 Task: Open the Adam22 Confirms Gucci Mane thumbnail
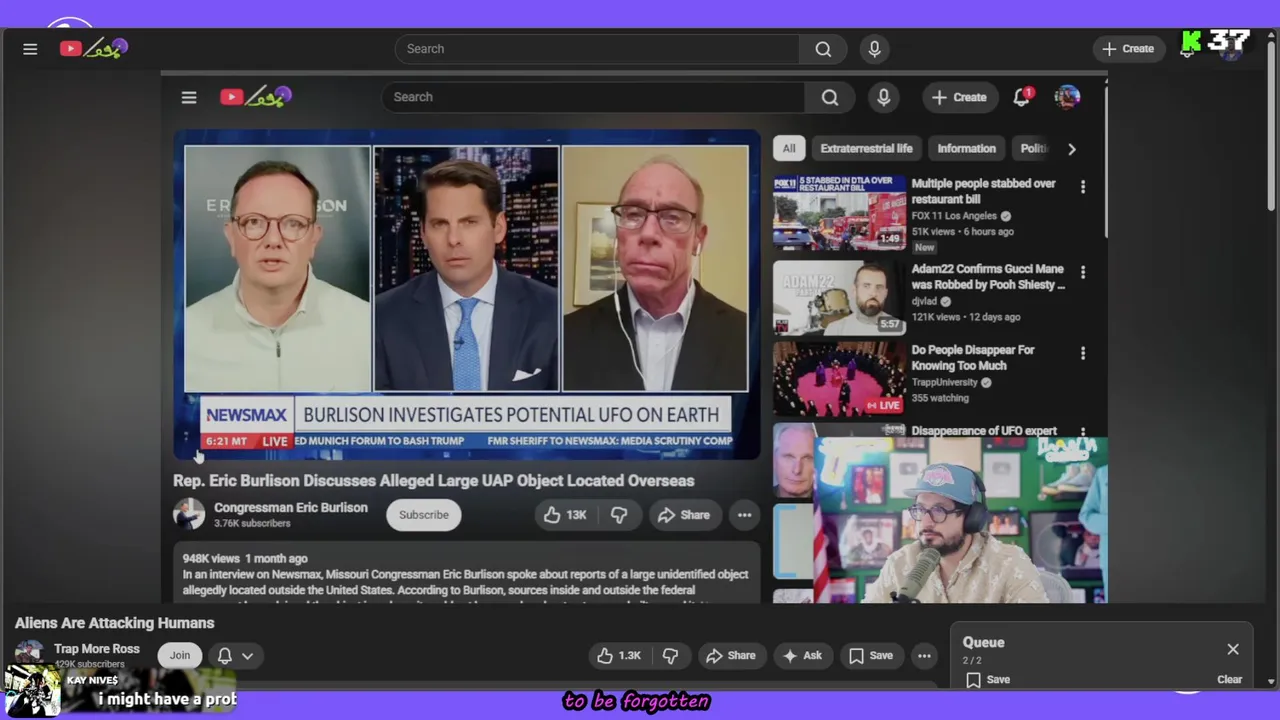pyautogui.click(x=839, y=297)
